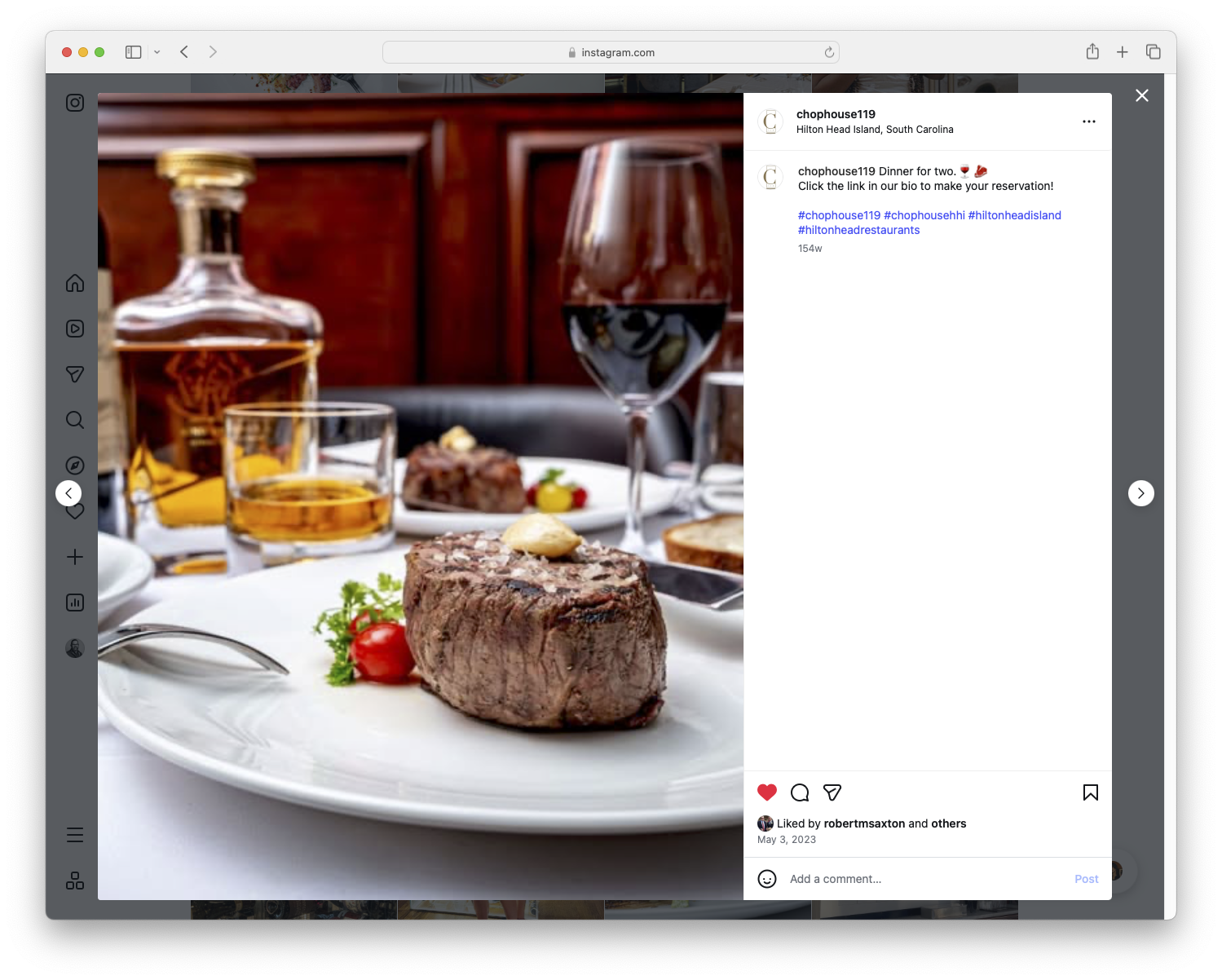Open Instagram logo home link in sidebar
This screenshot has height=980, width=1222.
tap(75, 103)
